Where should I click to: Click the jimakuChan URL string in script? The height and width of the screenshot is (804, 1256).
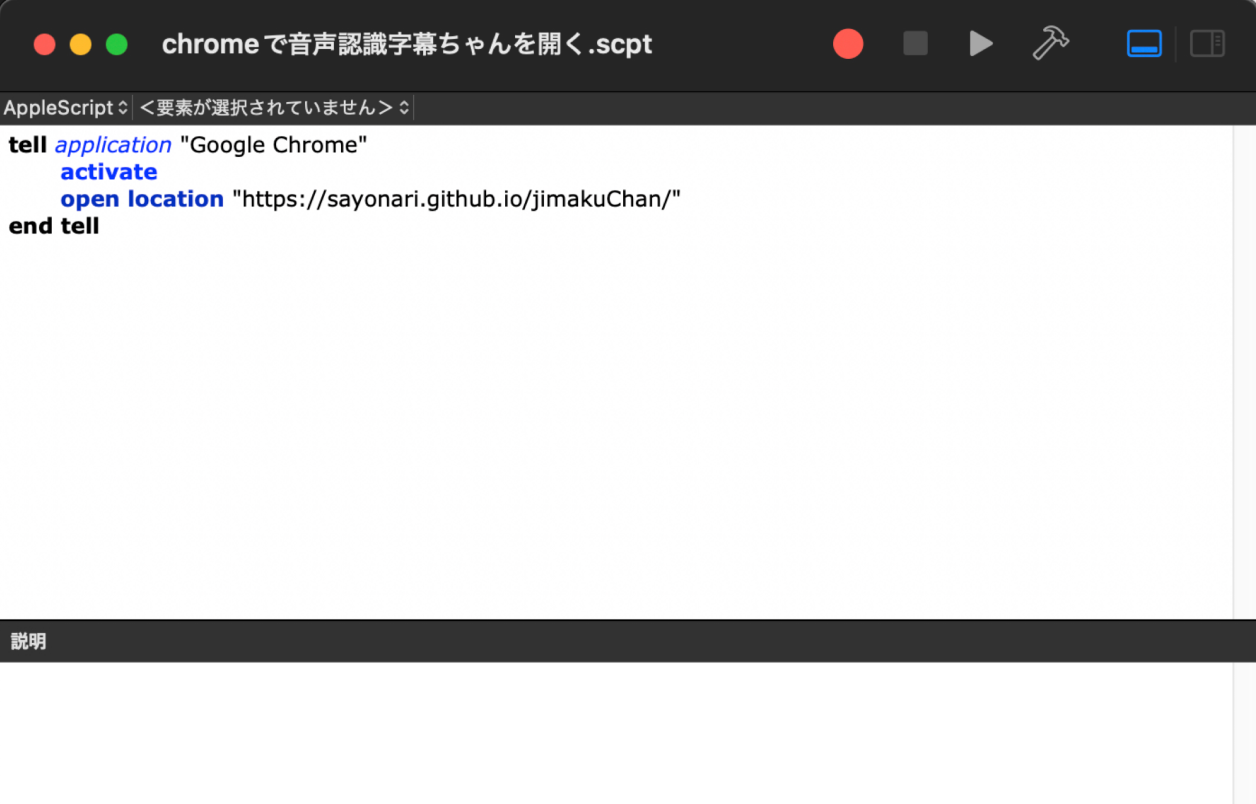click(456, 199)
